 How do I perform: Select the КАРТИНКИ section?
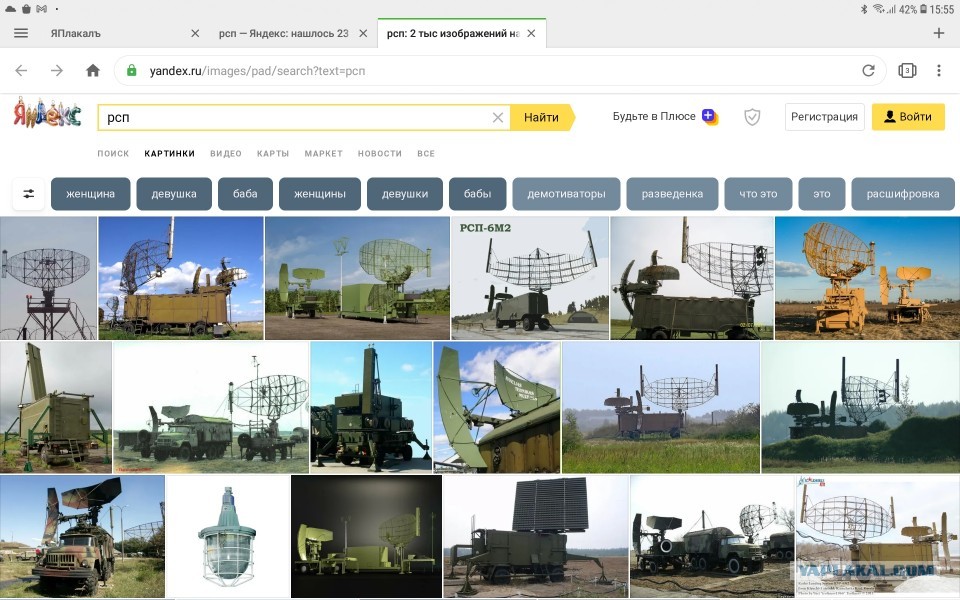(170, 154)
